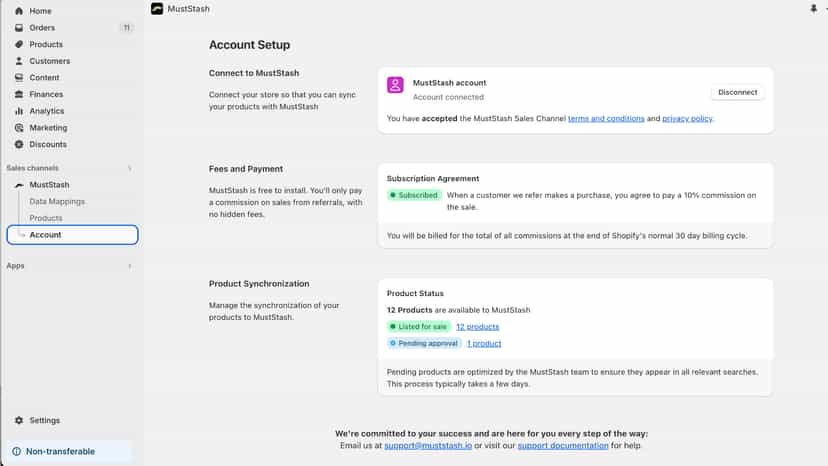
Task: Click the Non-transferable info icon
Action: click(x=16, y=452)
